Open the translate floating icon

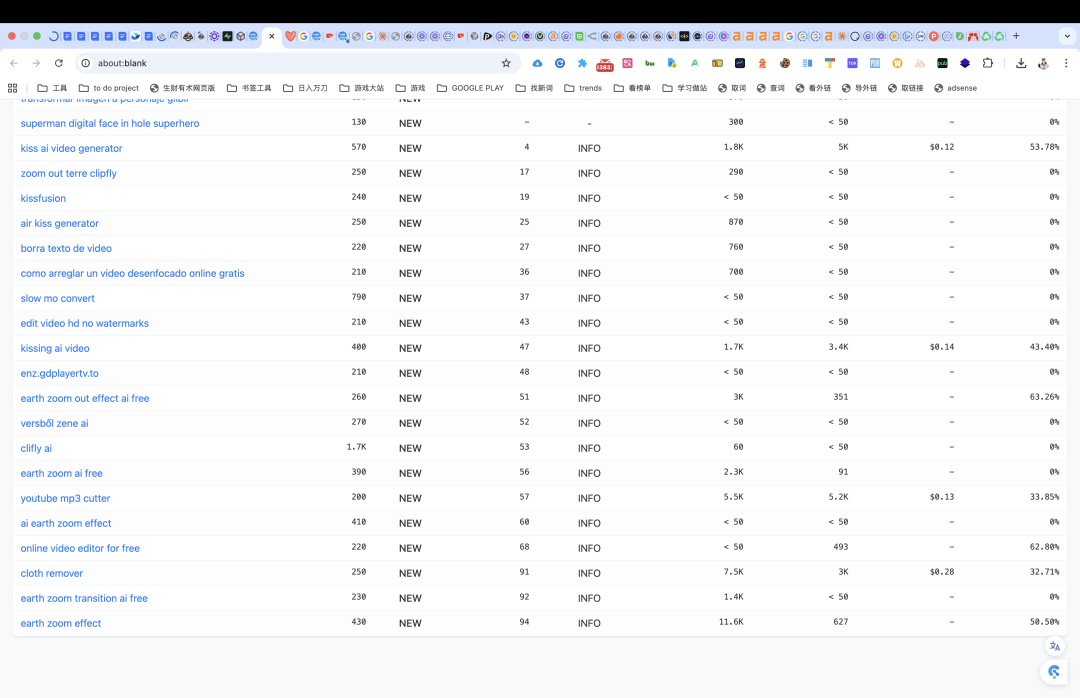[1055, 646]
